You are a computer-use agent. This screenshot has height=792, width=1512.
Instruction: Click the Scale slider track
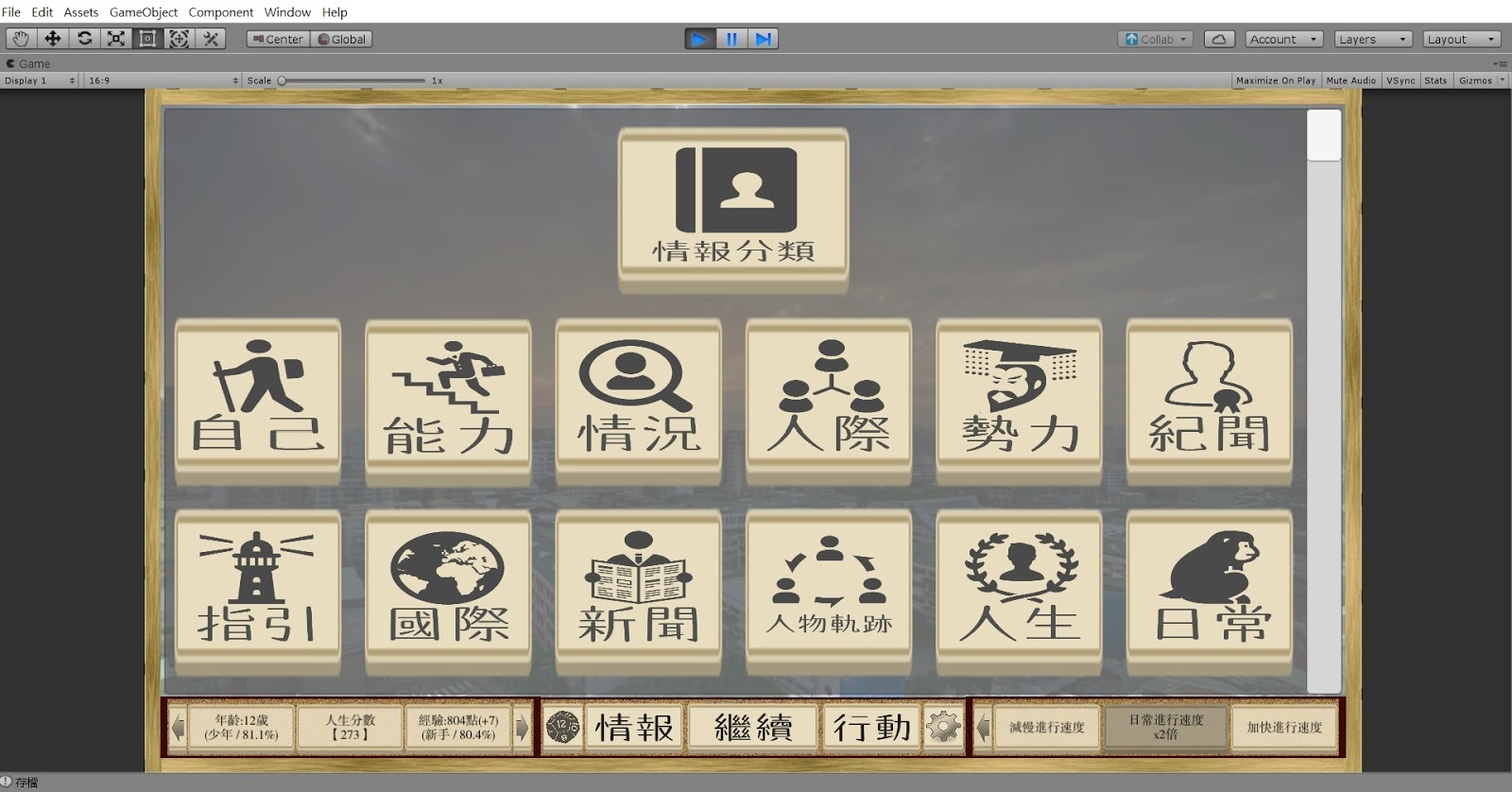pyautogui.click(x=354, y=80)
